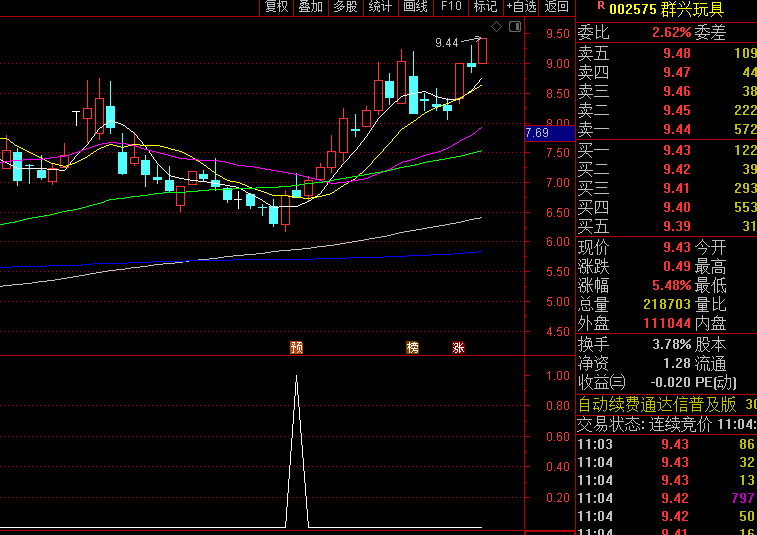Select the 卖二 9.45 order row
The height and width of the screenshot is (535, 757).
click(667, 110)
